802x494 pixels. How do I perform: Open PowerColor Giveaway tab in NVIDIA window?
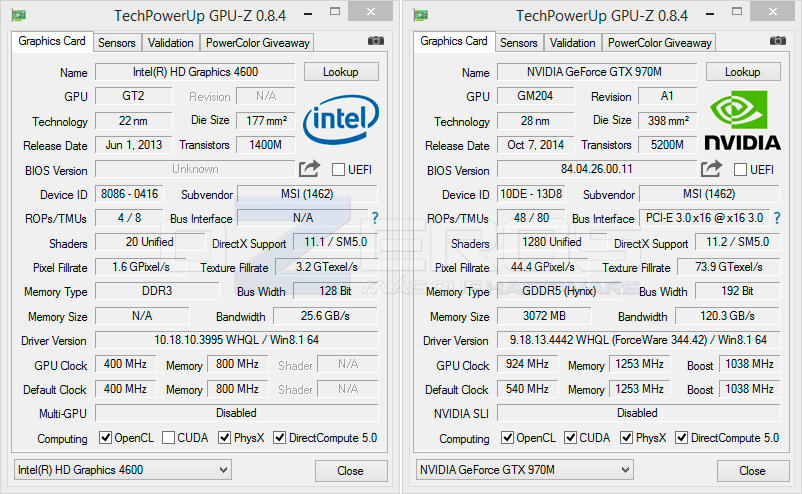click(x=659, y=43)
